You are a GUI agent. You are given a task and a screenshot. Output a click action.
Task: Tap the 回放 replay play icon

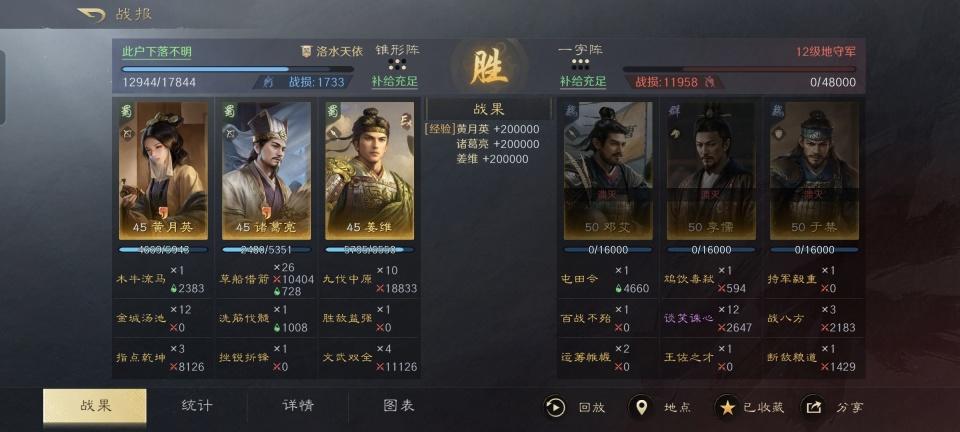(x=555, y=407)
